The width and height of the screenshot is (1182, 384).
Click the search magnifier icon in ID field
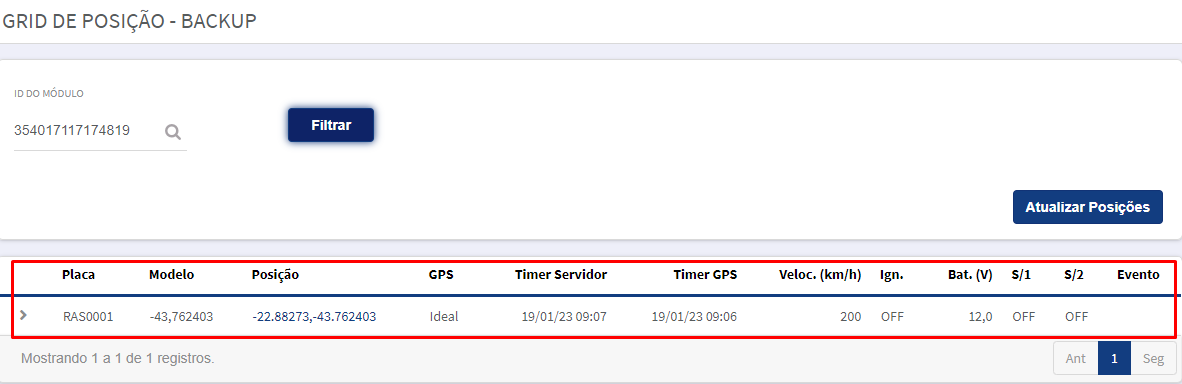click(173, 132)
